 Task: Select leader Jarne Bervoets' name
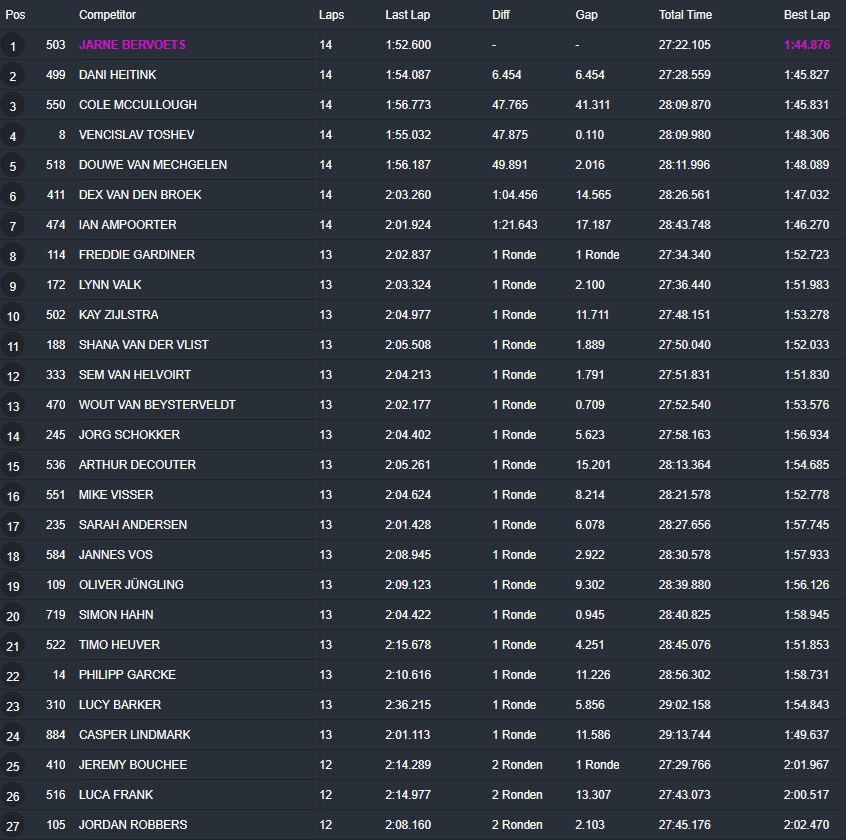click(x=132, y=45)
